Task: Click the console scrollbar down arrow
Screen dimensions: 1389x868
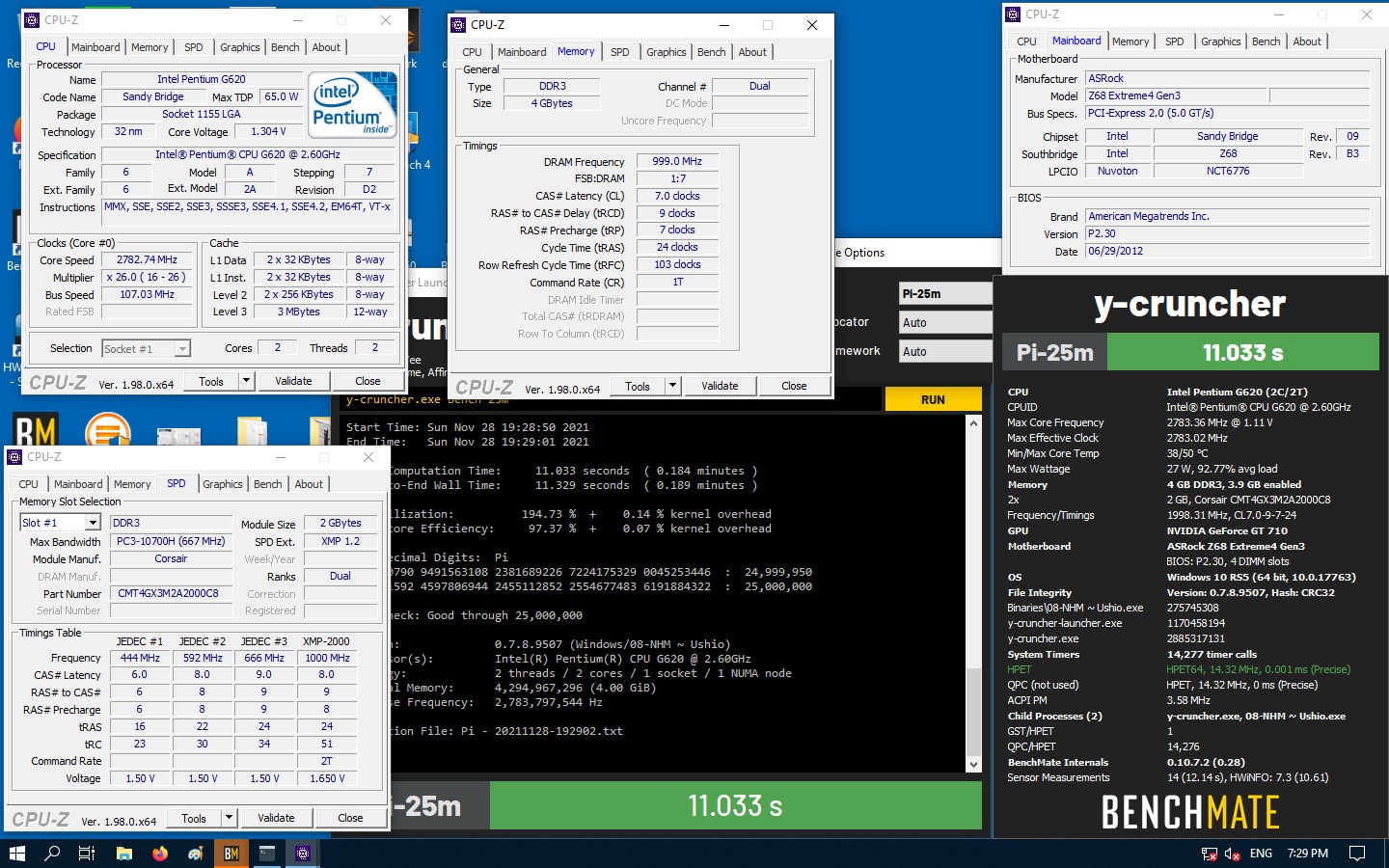Action: click(x=973, y=764)
